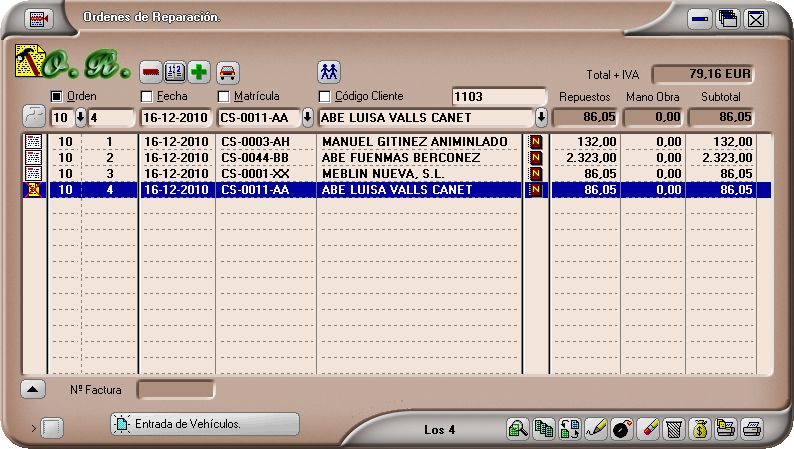Open dropdown arrow beside order series 10
This screenshot has height=449, width=794.
81,117
